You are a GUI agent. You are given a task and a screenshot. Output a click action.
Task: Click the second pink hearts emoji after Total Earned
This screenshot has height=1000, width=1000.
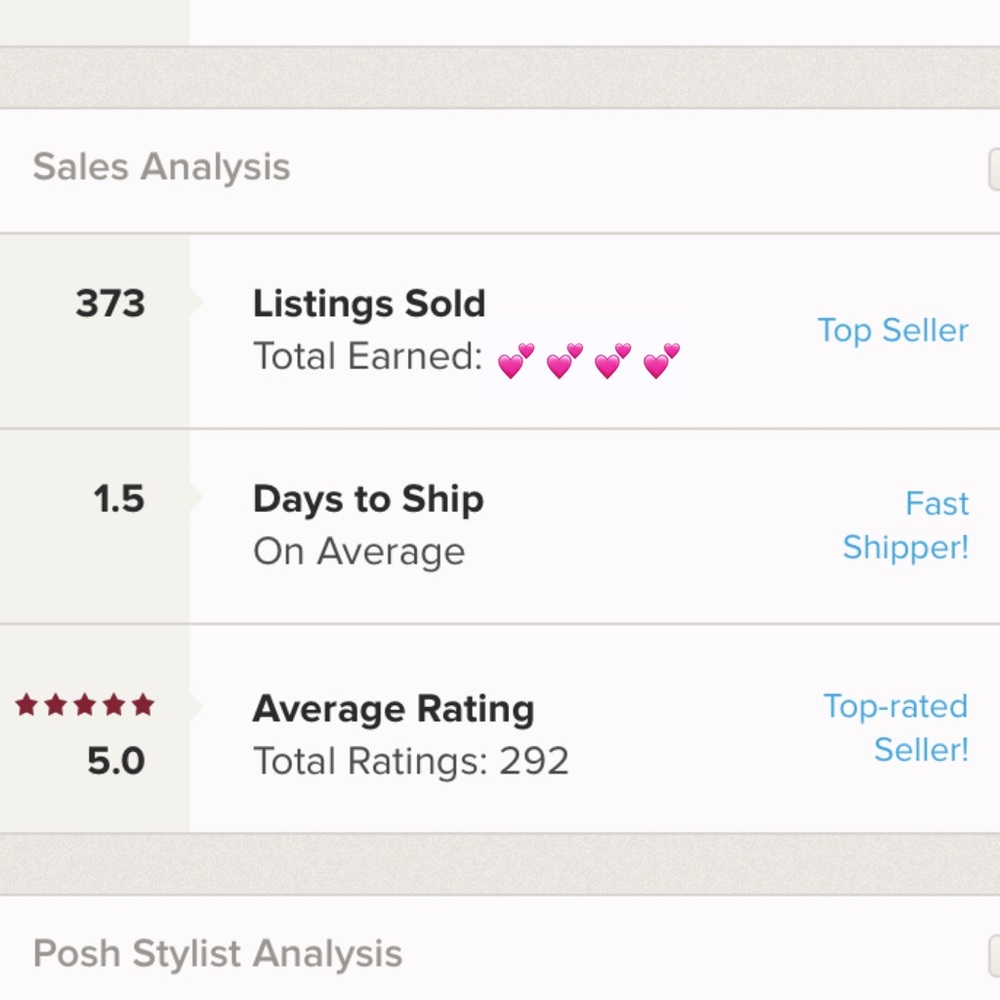[x=565, y=361]
